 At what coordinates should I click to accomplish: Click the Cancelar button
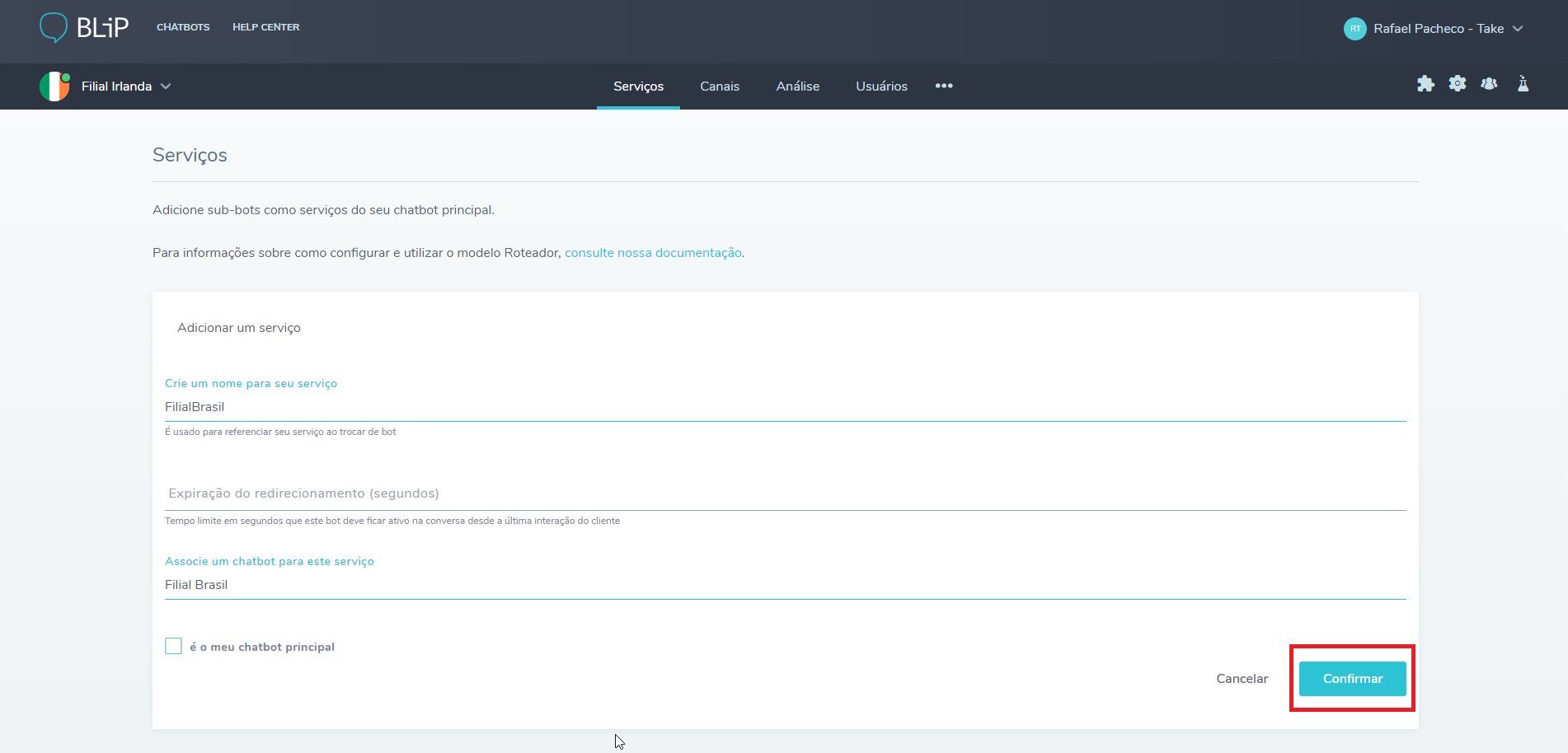[x=1242, y=679]
